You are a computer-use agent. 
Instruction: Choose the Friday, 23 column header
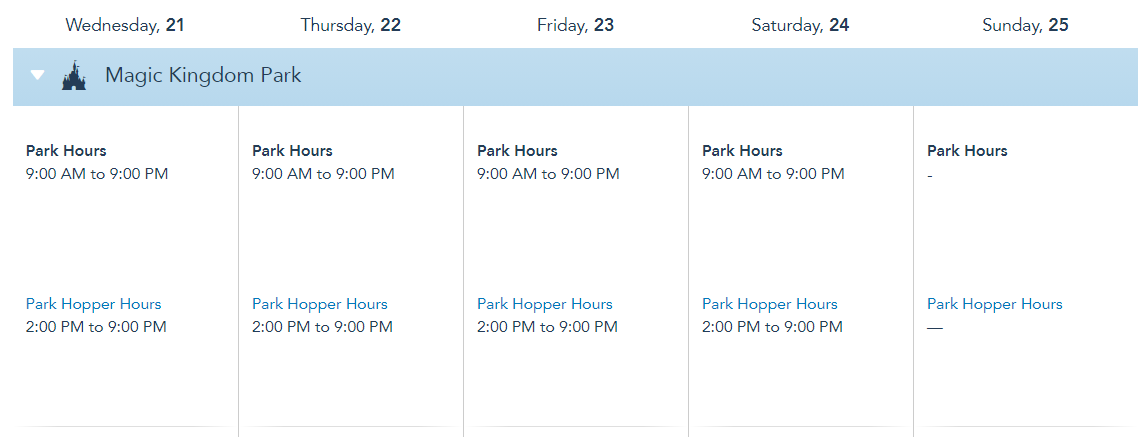click(575, 25)
